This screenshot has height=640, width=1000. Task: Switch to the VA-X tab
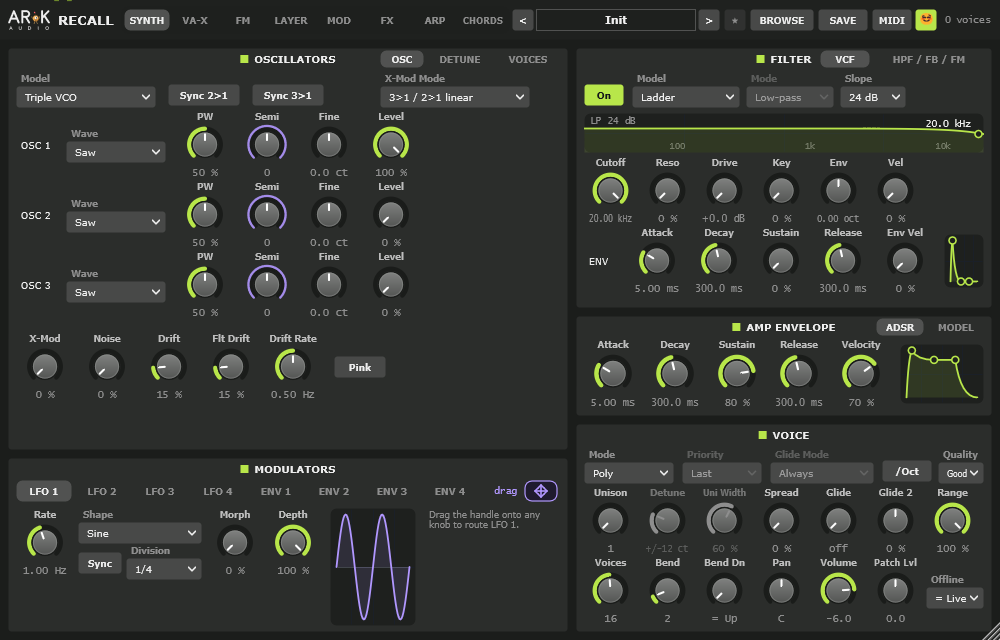click(195, 20)
